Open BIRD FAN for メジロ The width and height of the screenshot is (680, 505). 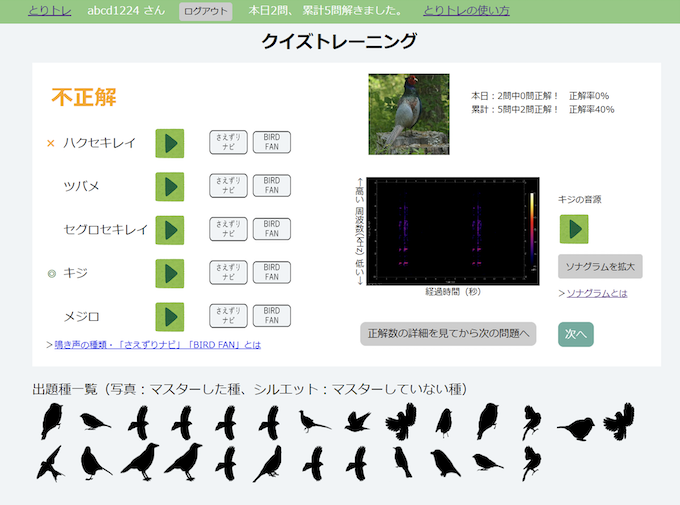point(271,316)
